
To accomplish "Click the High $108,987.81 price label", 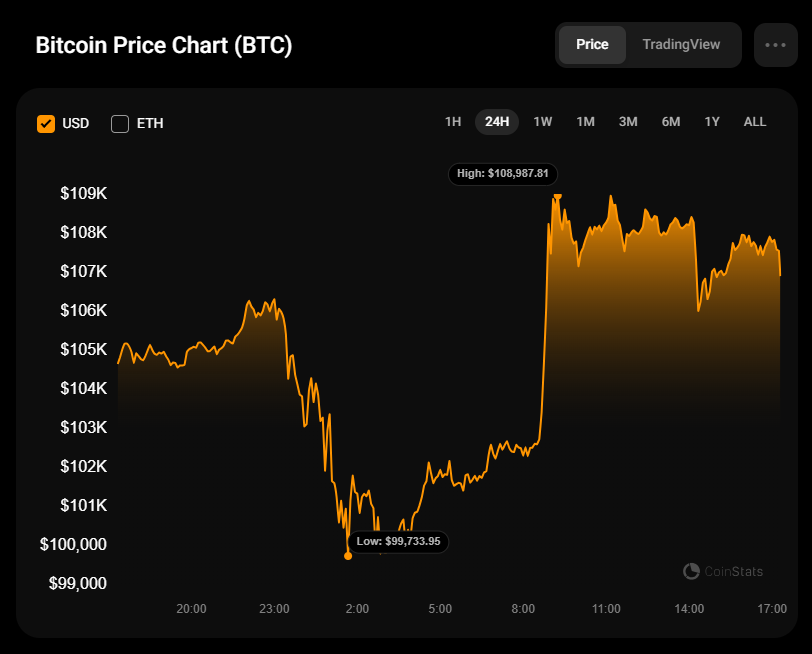I will pos(503,173).
